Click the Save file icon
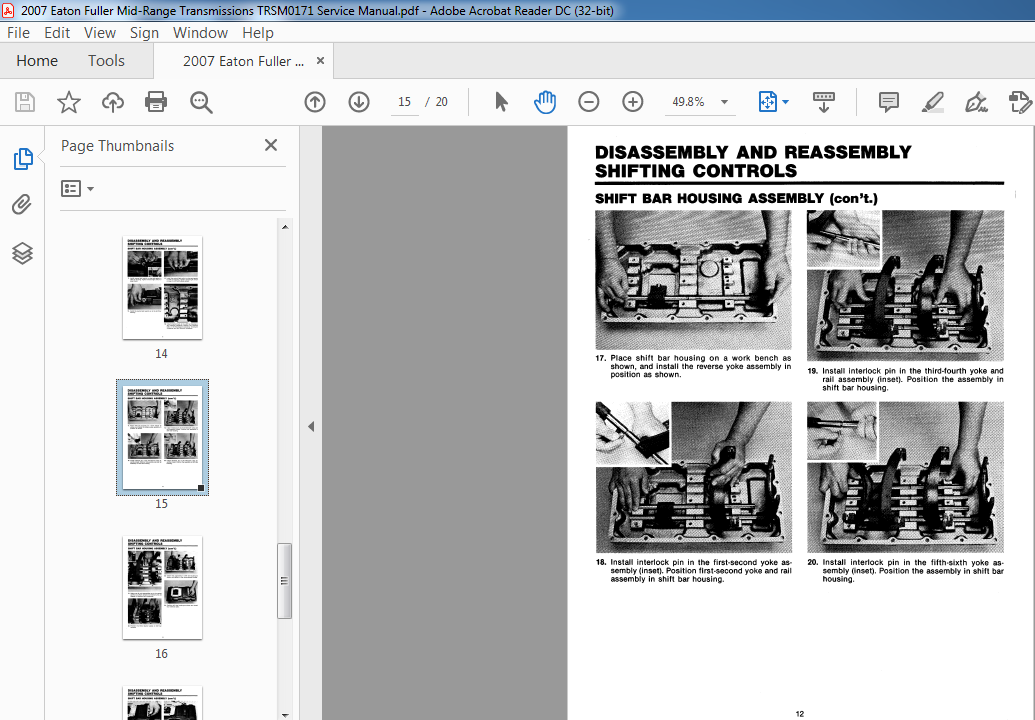The width and height of the screenshot is (1035, 720). [24, 102]
